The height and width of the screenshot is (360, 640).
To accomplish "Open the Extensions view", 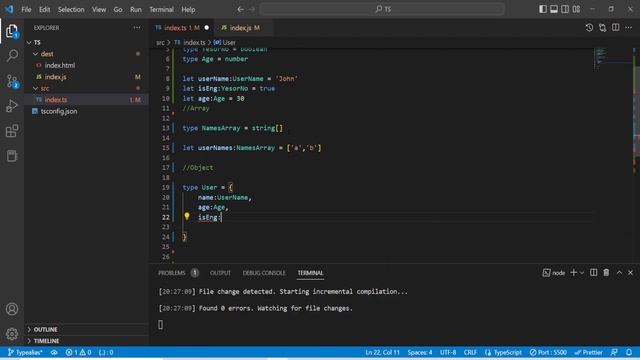I will 12,131.
